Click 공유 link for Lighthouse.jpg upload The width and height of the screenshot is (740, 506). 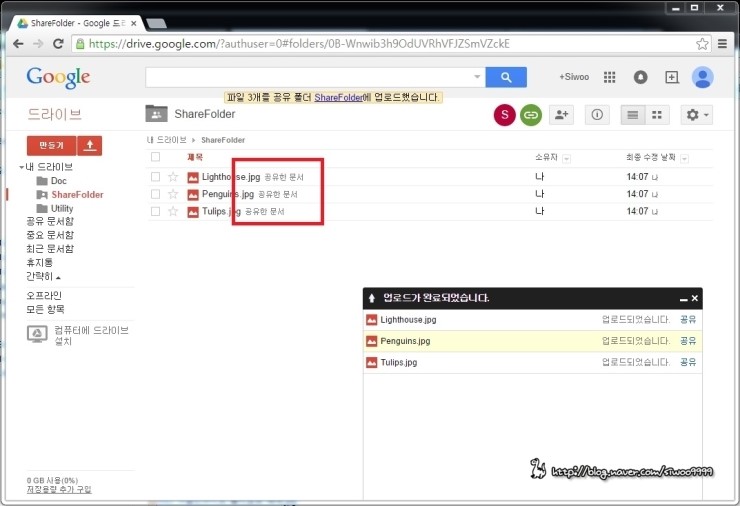point(688,320)
